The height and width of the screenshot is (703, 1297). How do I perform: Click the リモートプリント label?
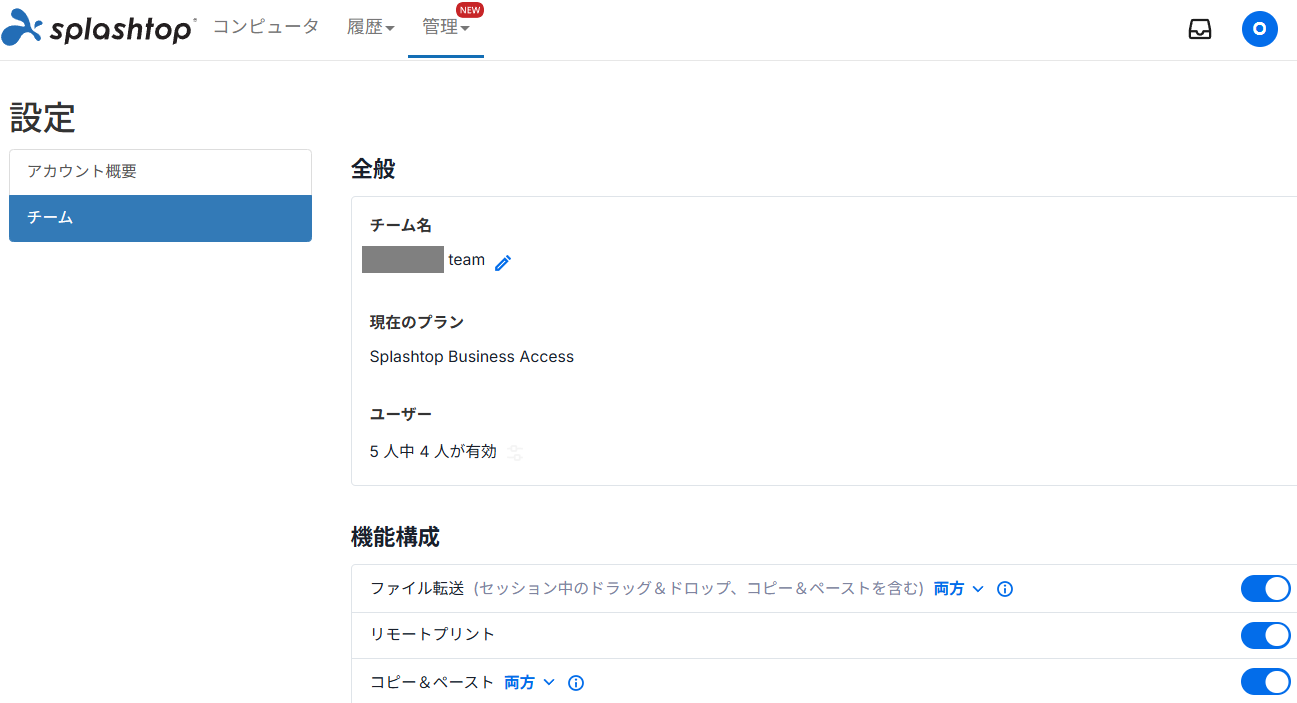point(433,635)
